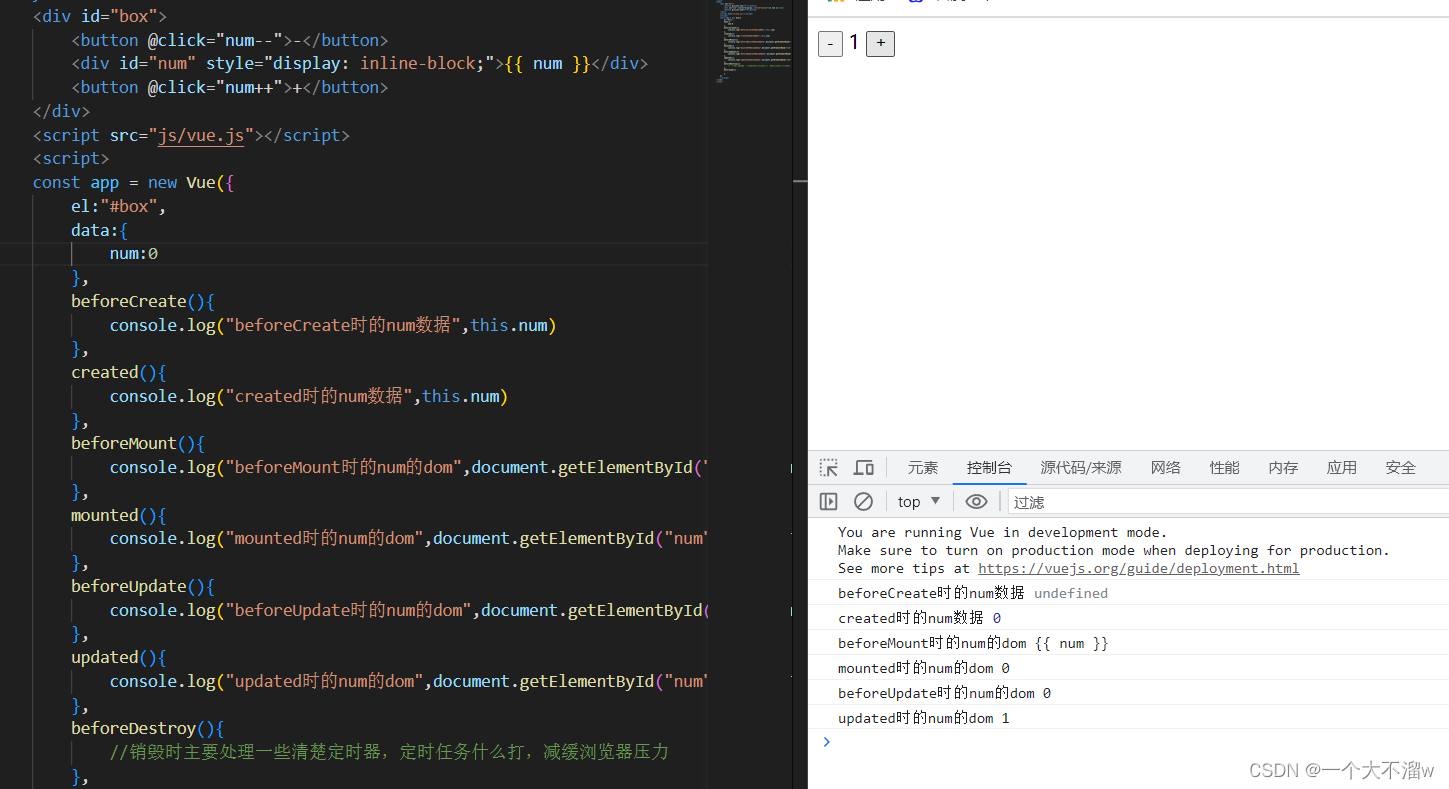The image size is (1449, 789).
Task: Switch to the 控制台 tab
Action: pos(989,467)
